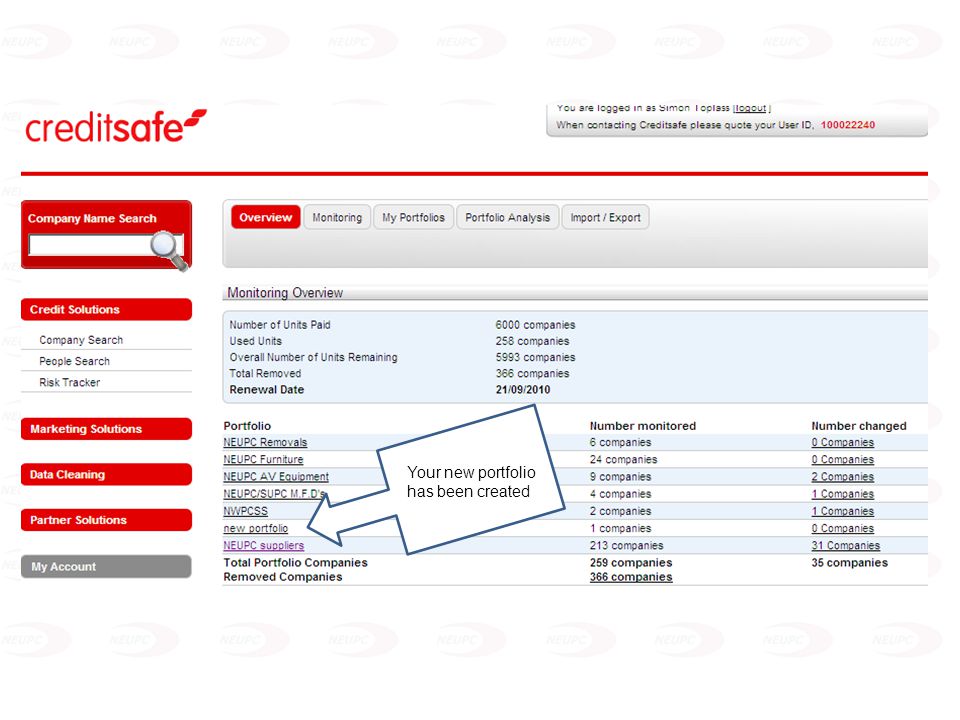Click 31 Companies changed for NEUPC suppliers
Viewport: 960px width, 720px height.
tap(846, 545)
